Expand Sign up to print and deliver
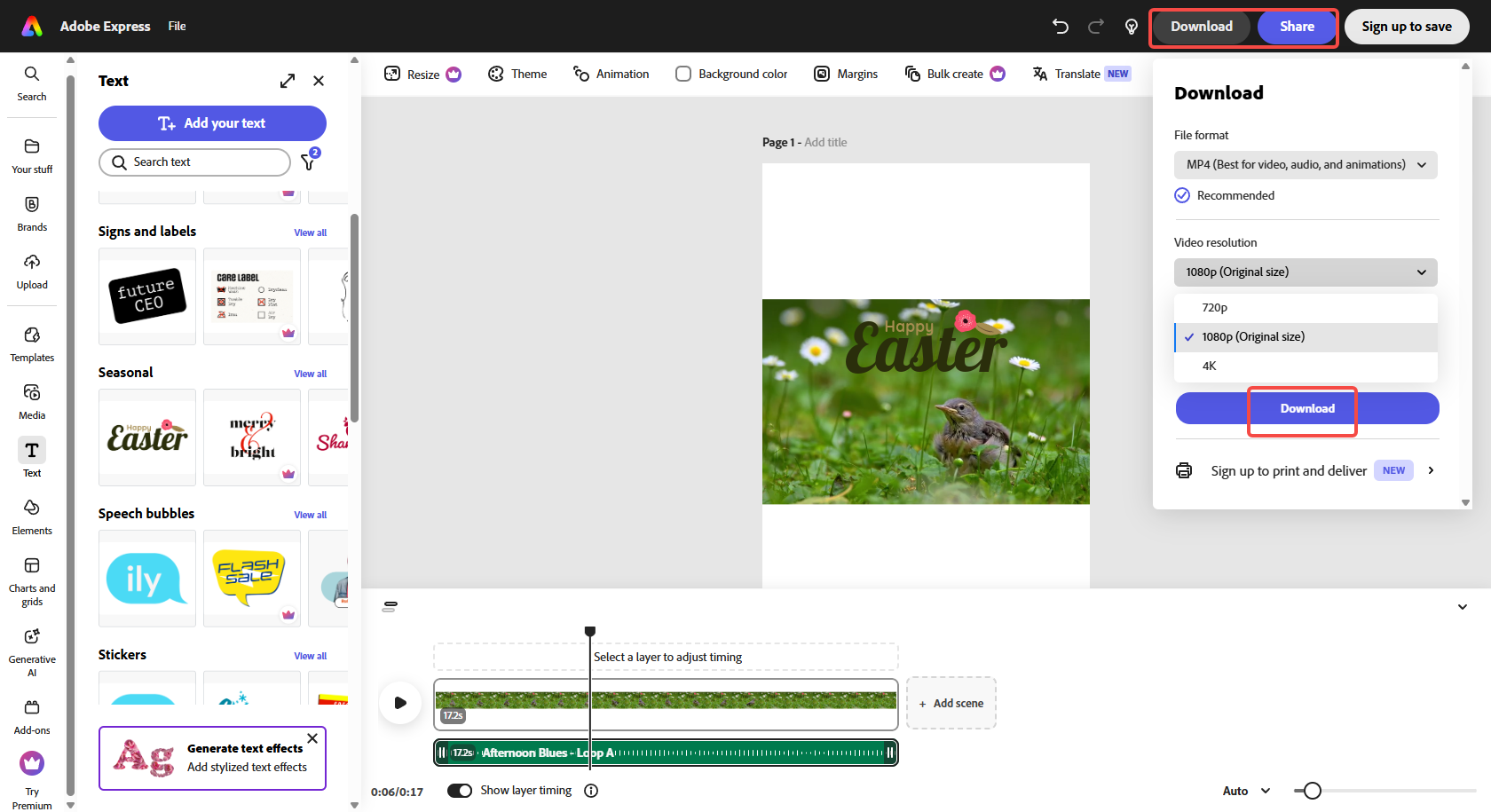 coord(1306,470)
